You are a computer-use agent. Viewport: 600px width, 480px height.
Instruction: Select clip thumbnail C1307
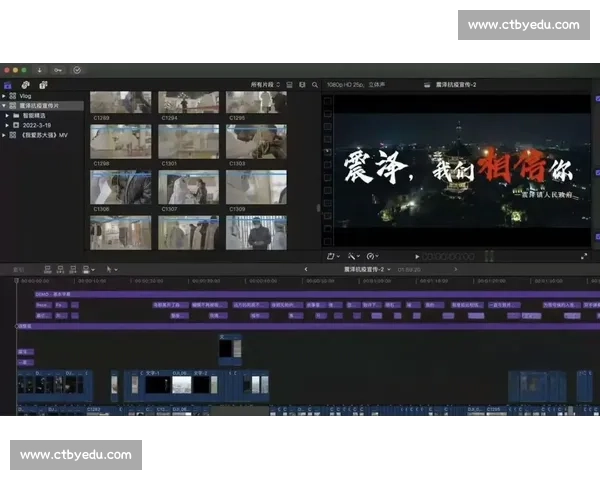(x=189, y=187)
